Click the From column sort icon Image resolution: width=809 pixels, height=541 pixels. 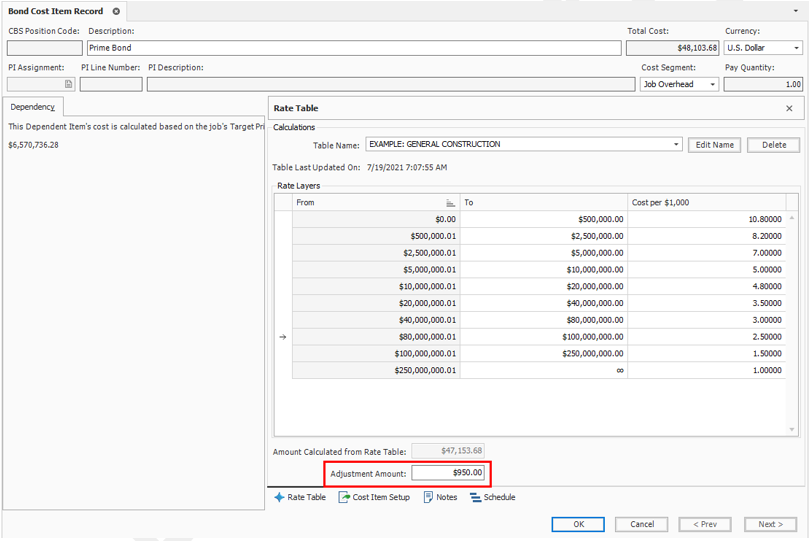coord(450,203)
